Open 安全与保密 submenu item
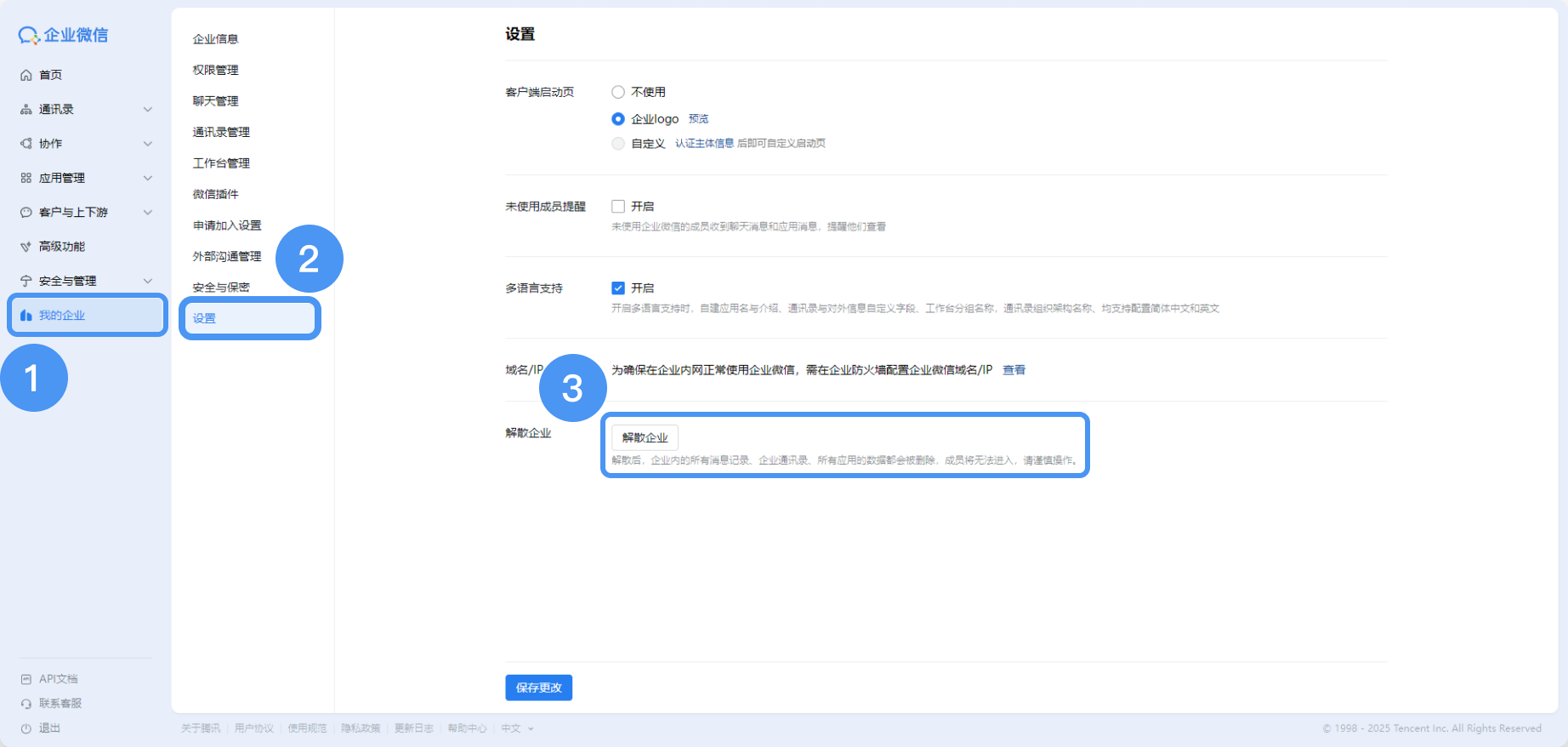Screen dimensions: 1568x747 221,288
